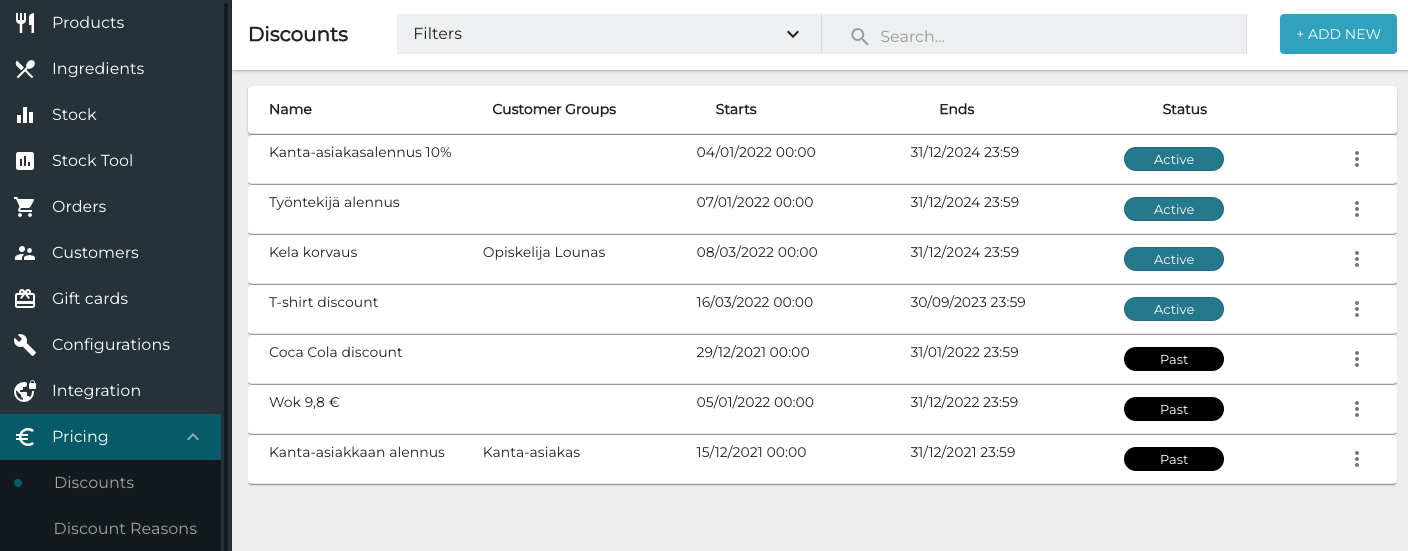Click the Gift cards icon
The width and height of the screenshot is (1408, 551).
25,299
